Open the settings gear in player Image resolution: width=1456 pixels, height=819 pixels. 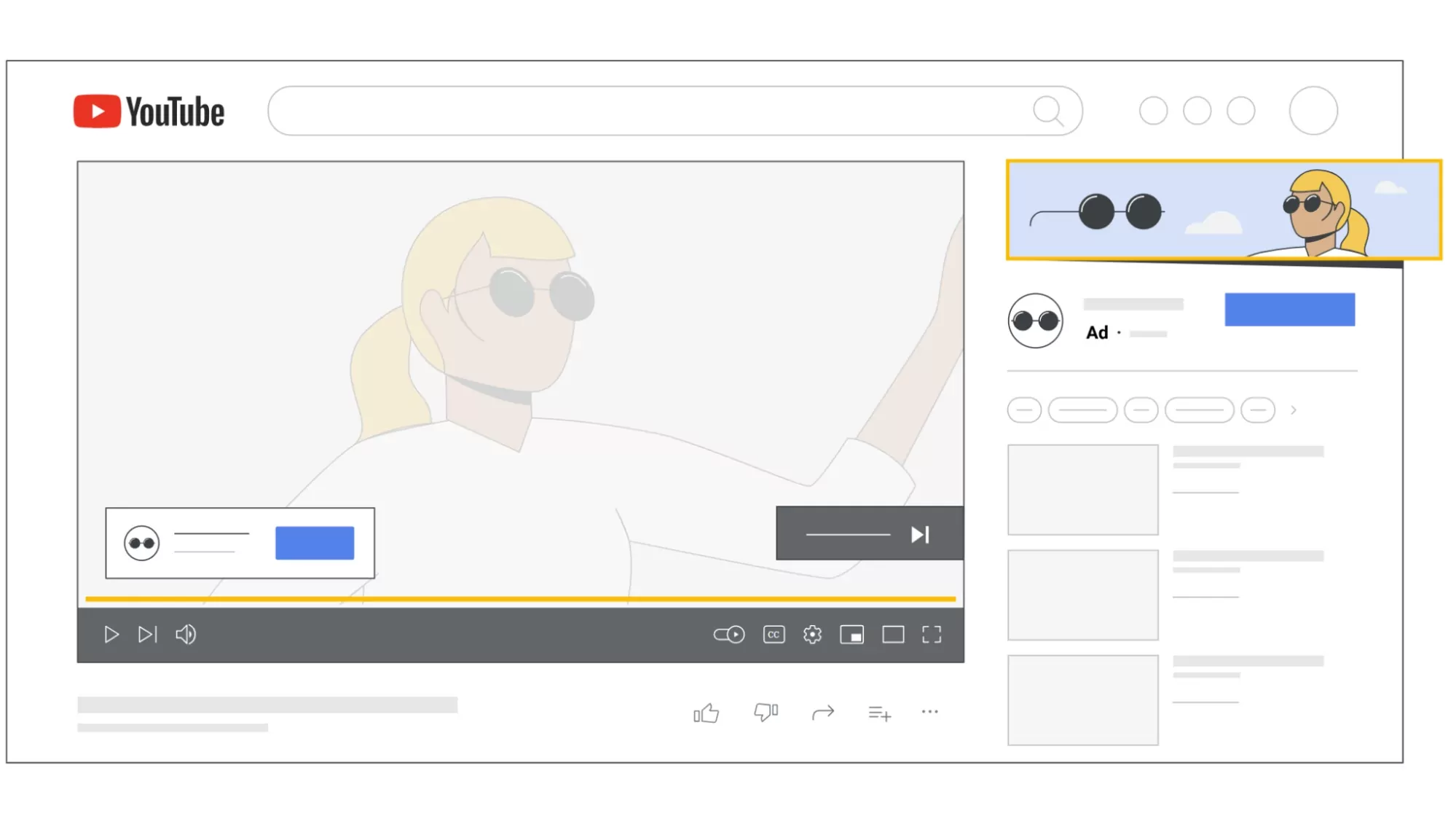812,635
